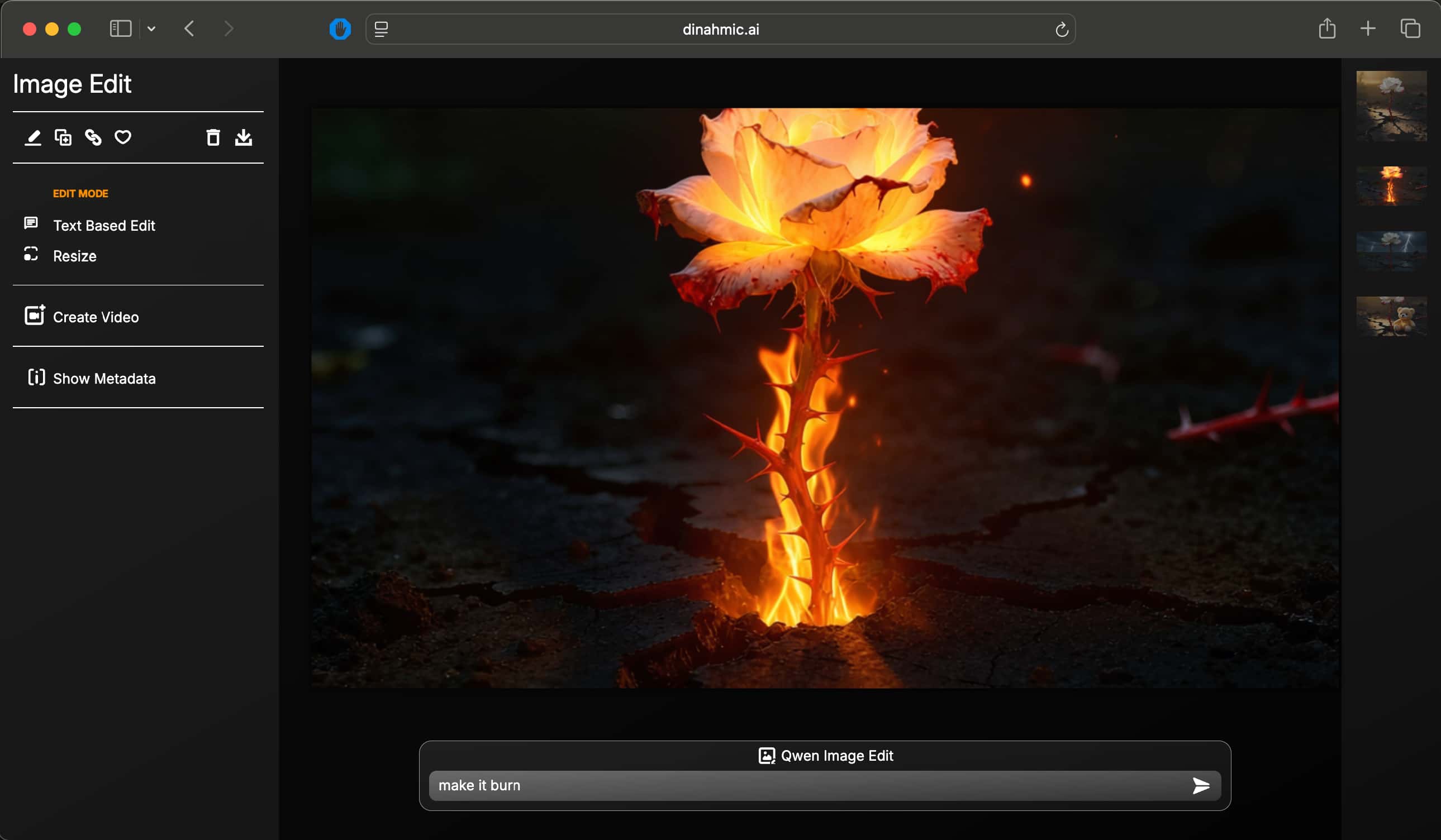The height and width of the screenshot is (840, 1441).
Task: Select the white rose thumbnail
Action: tap(1391, 106)
